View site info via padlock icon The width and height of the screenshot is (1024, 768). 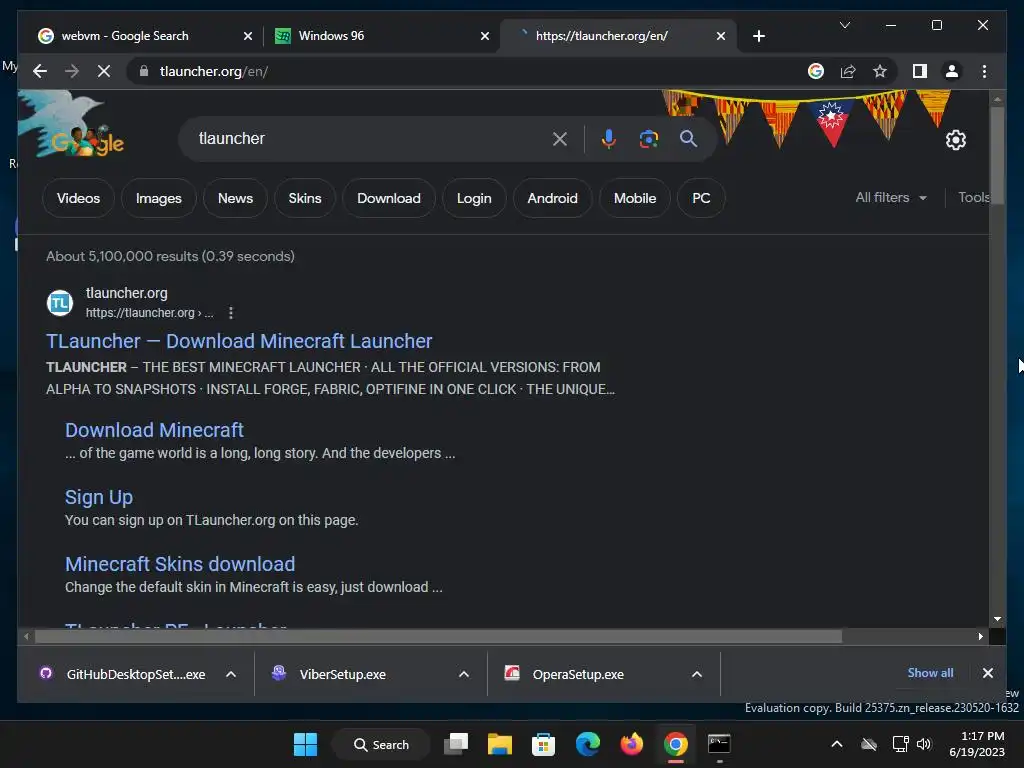144,71
